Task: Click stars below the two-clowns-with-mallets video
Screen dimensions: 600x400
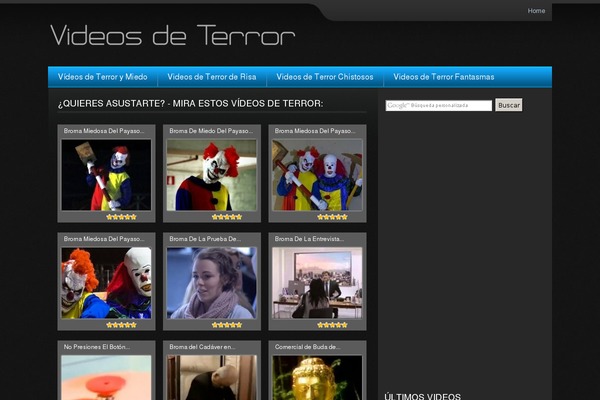Action: point(332,217)
